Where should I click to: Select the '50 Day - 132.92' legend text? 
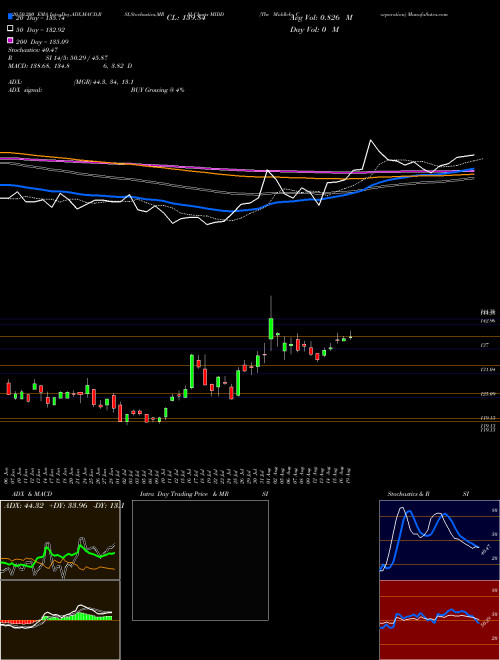pos(41,30)
